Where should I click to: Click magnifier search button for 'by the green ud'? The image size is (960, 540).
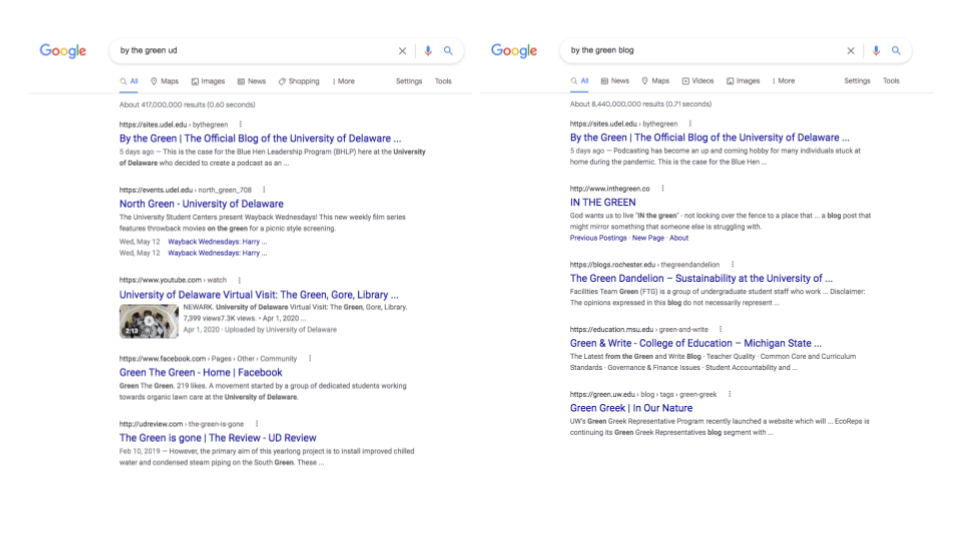448,51
